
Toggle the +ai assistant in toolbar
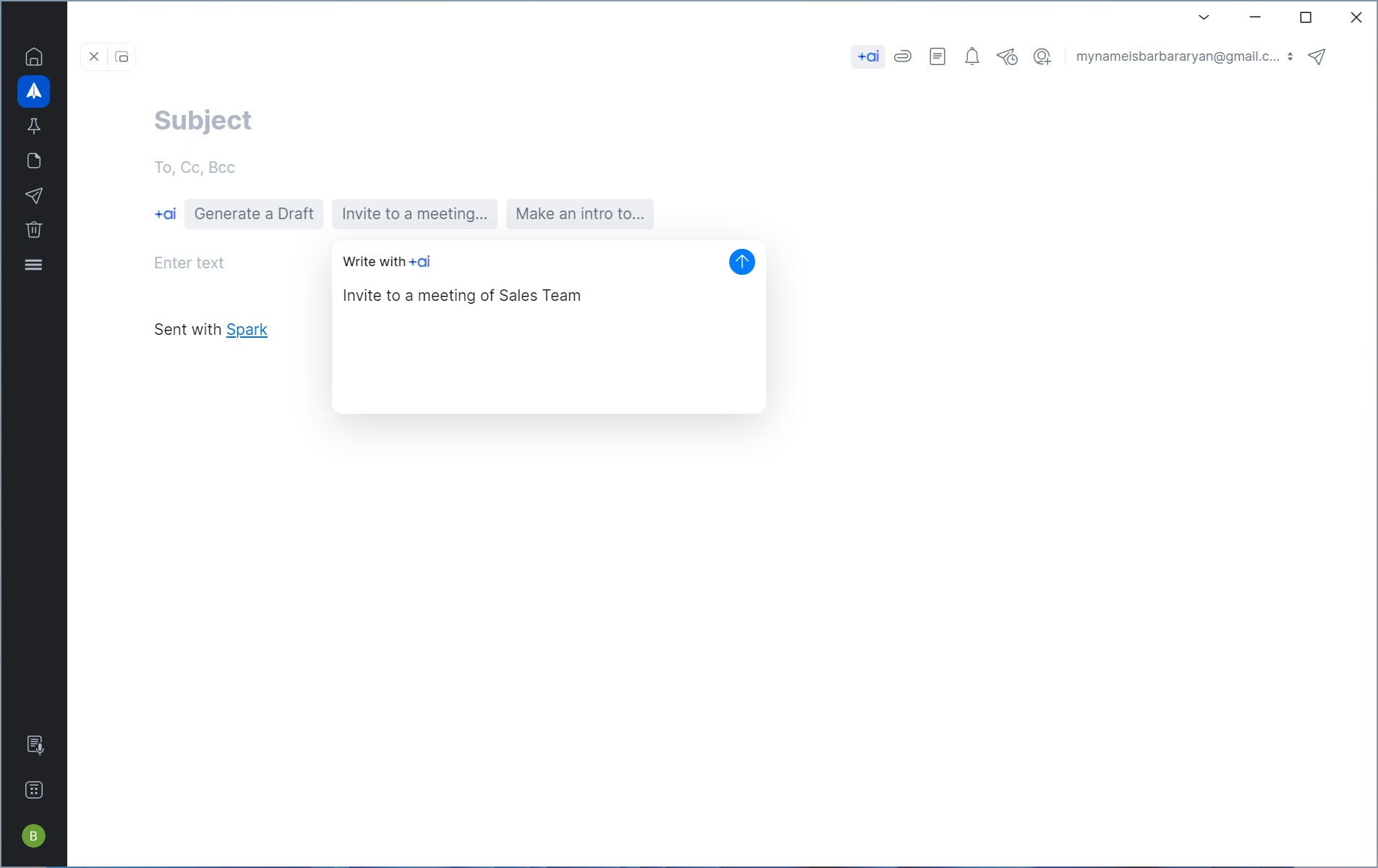pyautogui.click(x=867, y=56)
